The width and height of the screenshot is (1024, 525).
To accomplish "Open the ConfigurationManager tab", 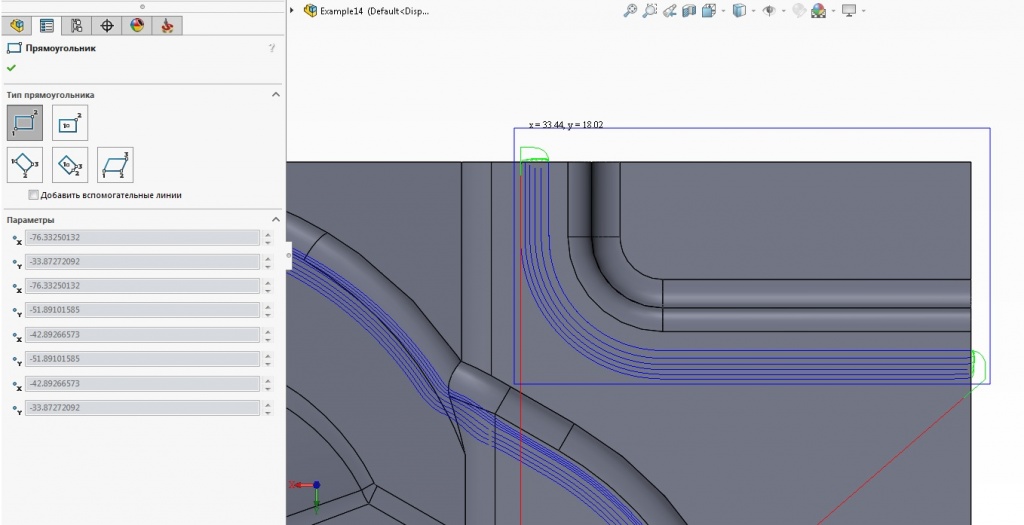I will click(x=76, y=25).
